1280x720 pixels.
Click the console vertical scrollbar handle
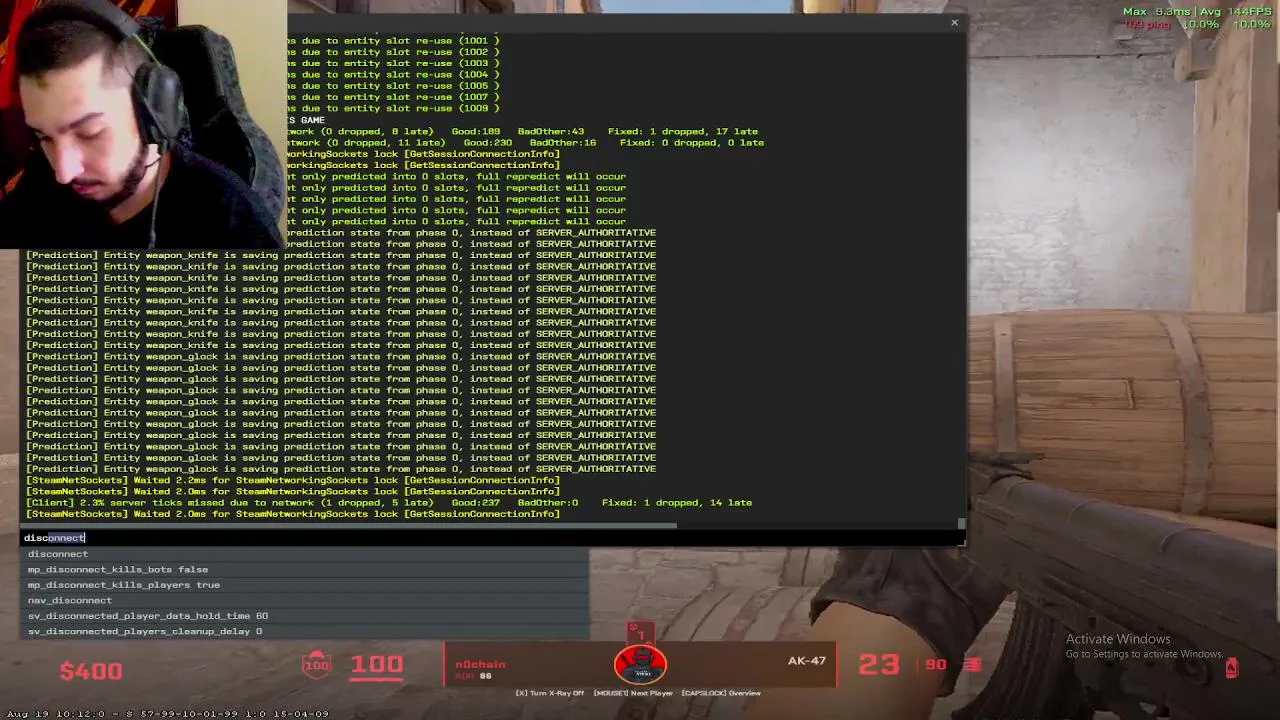click(961, 523)
